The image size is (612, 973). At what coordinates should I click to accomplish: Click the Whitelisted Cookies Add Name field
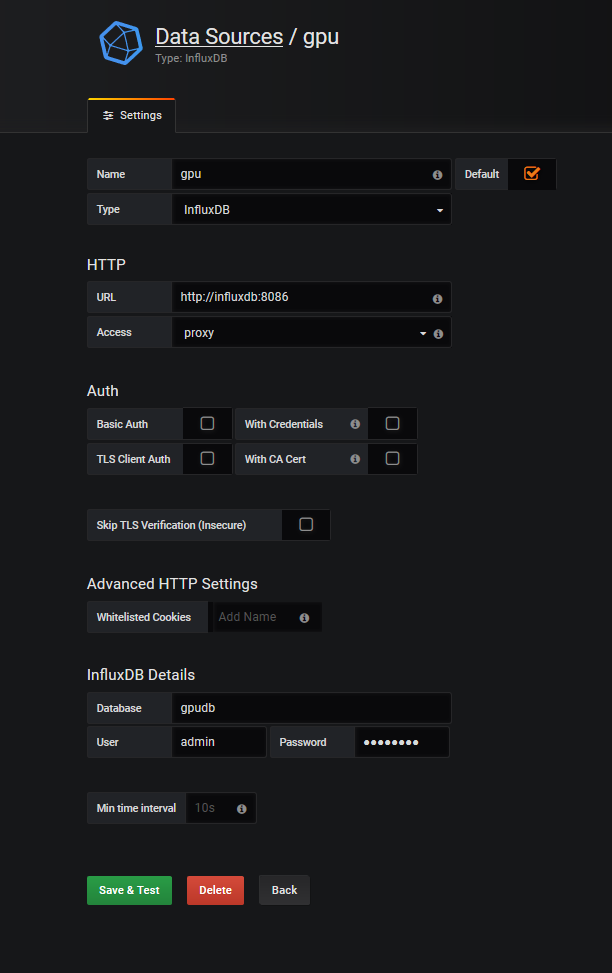tap(267, 617)
